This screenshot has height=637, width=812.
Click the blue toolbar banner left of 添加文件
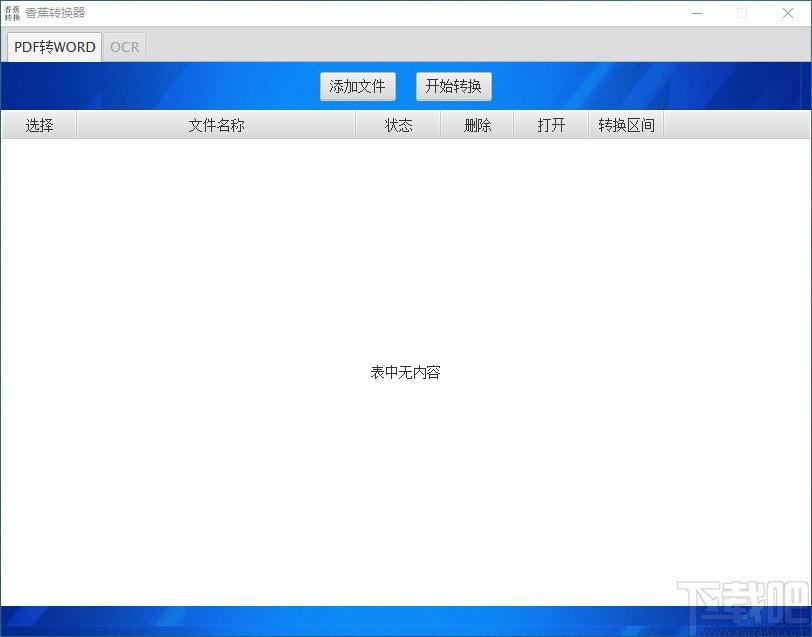(160, 86)
